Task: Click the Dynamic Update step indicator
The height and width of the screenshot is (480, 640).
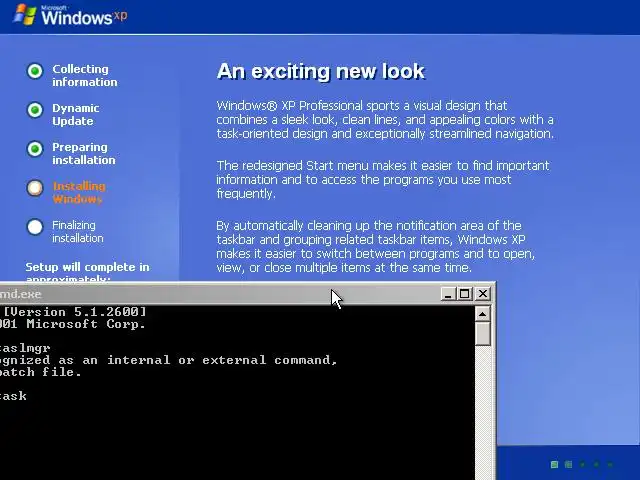Action: point(35,110)
